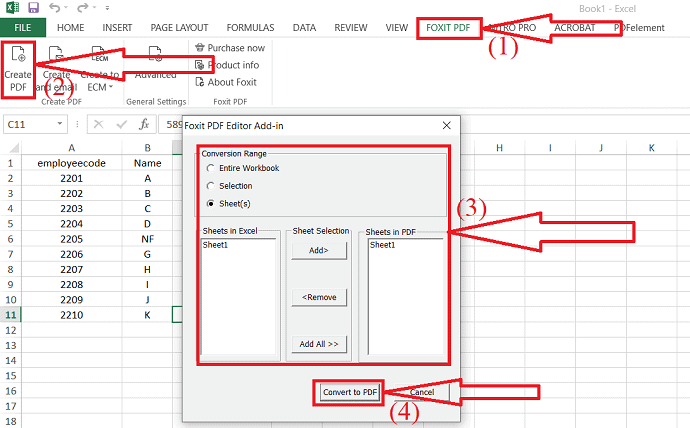The image size is (690, 428).
Task: Click the formula bar Cancel X icon
Action: 99,124
